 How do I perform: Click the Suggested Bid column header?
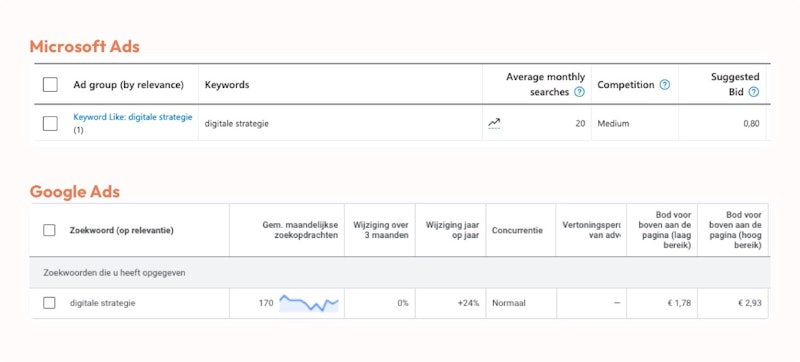tap(735, 85)
